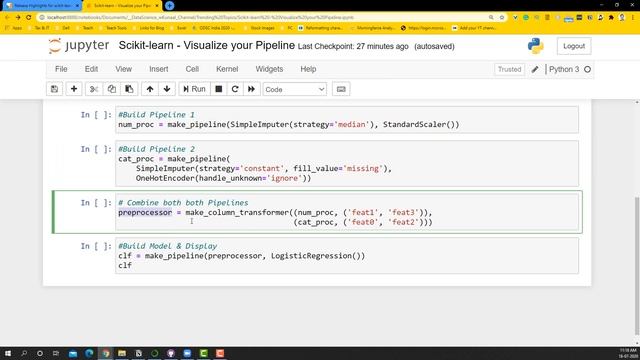
Task: Restart the kernel circular arrow icon
Action: pyautogui.click(x=235, y=89)
